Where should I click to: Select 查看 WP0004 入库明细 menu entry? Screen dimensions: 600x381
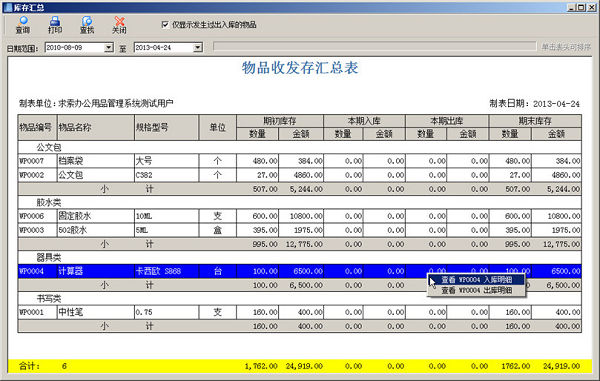pyautogui.click(x=476, y=280)
